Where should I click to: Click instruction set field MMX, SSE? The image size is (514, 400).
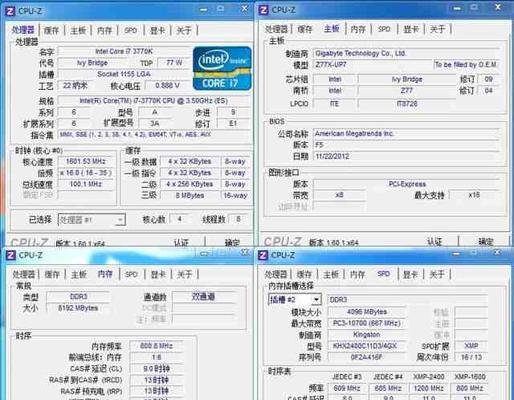click(x=154, y=135)
